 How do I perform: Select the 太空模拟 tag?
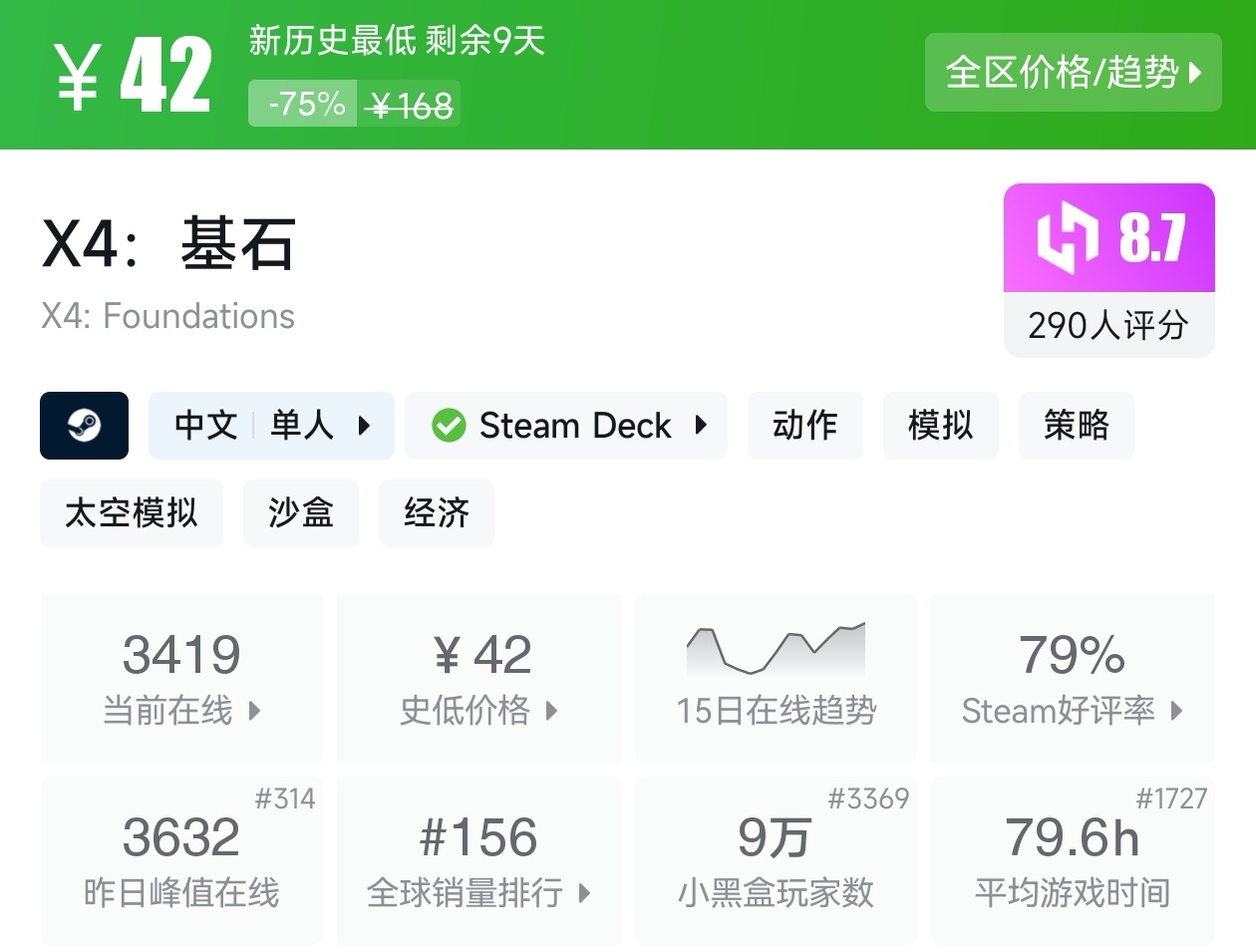coord(131,513)
